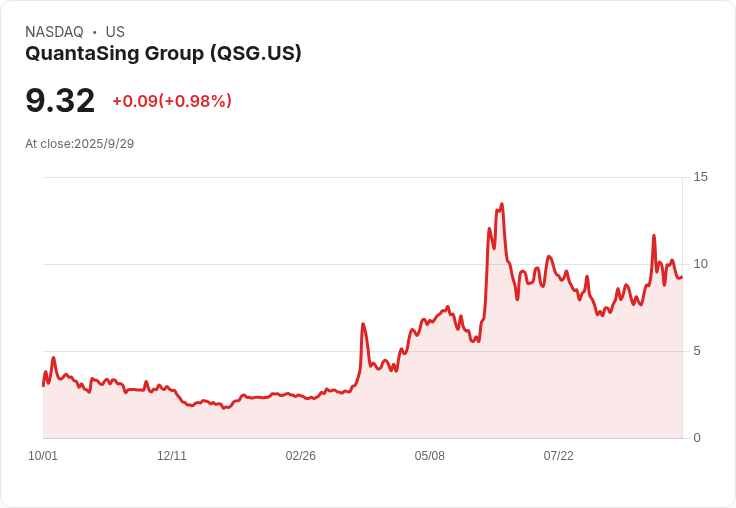Click the 9.32 closing price
The height and width of the screenshot is (508, 736).
(60, 100)
